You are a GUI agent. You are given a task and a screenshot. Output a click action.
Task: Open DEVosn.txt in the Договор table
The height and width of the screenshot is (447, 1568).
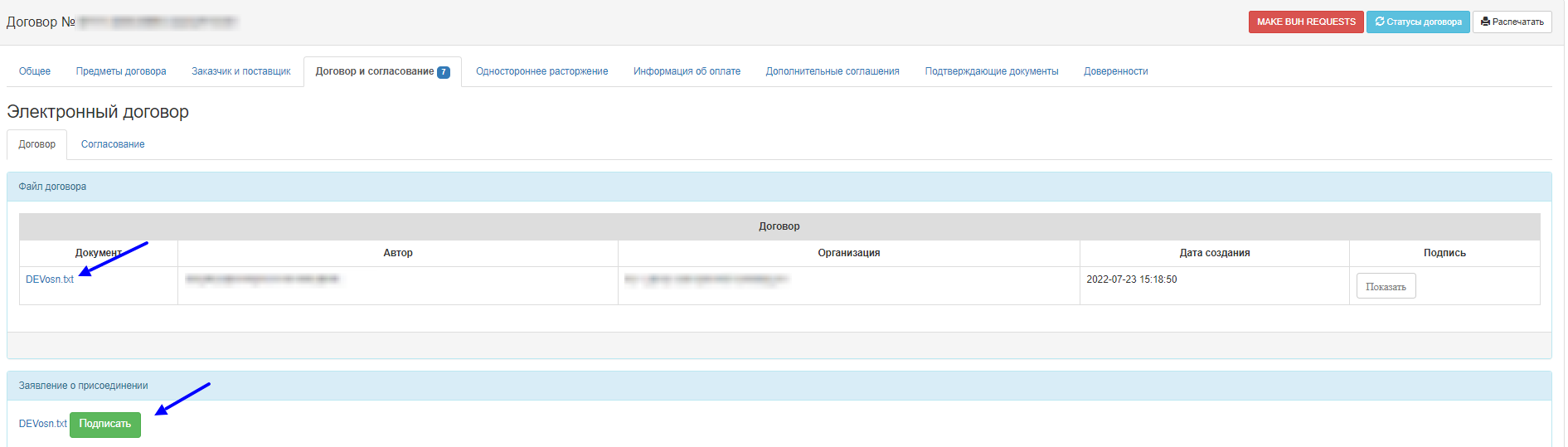tap(50, 279)
